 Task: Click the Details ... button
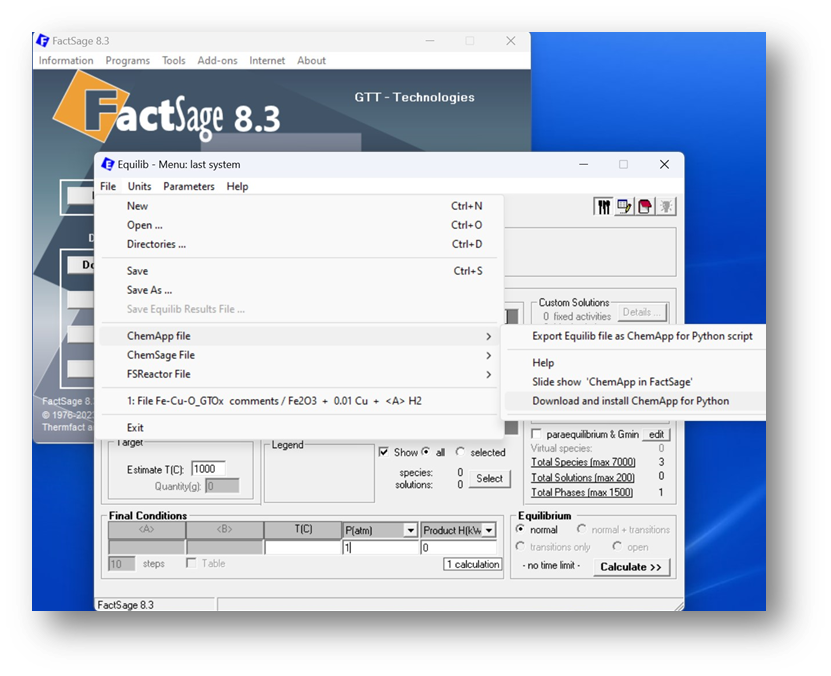642,312
